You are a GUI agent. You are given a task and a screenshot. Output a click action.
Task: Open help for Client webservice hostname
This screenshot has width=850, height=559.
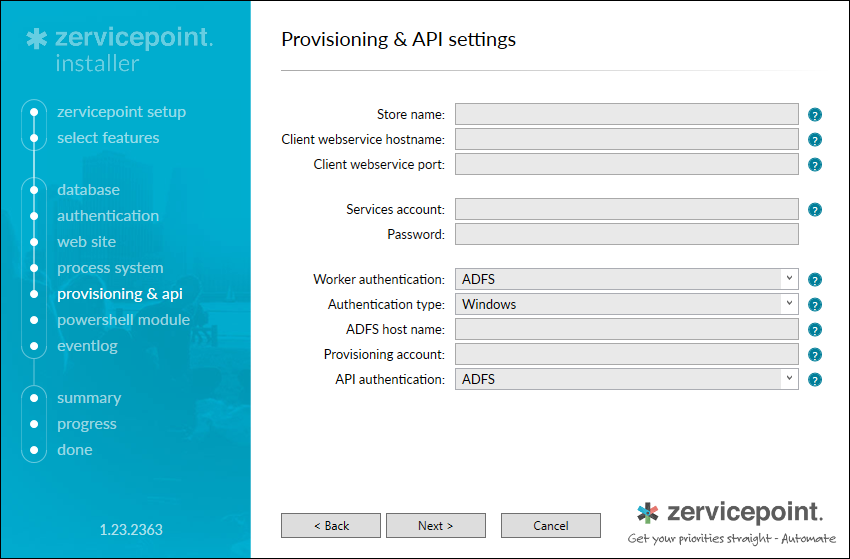(815, 140)
